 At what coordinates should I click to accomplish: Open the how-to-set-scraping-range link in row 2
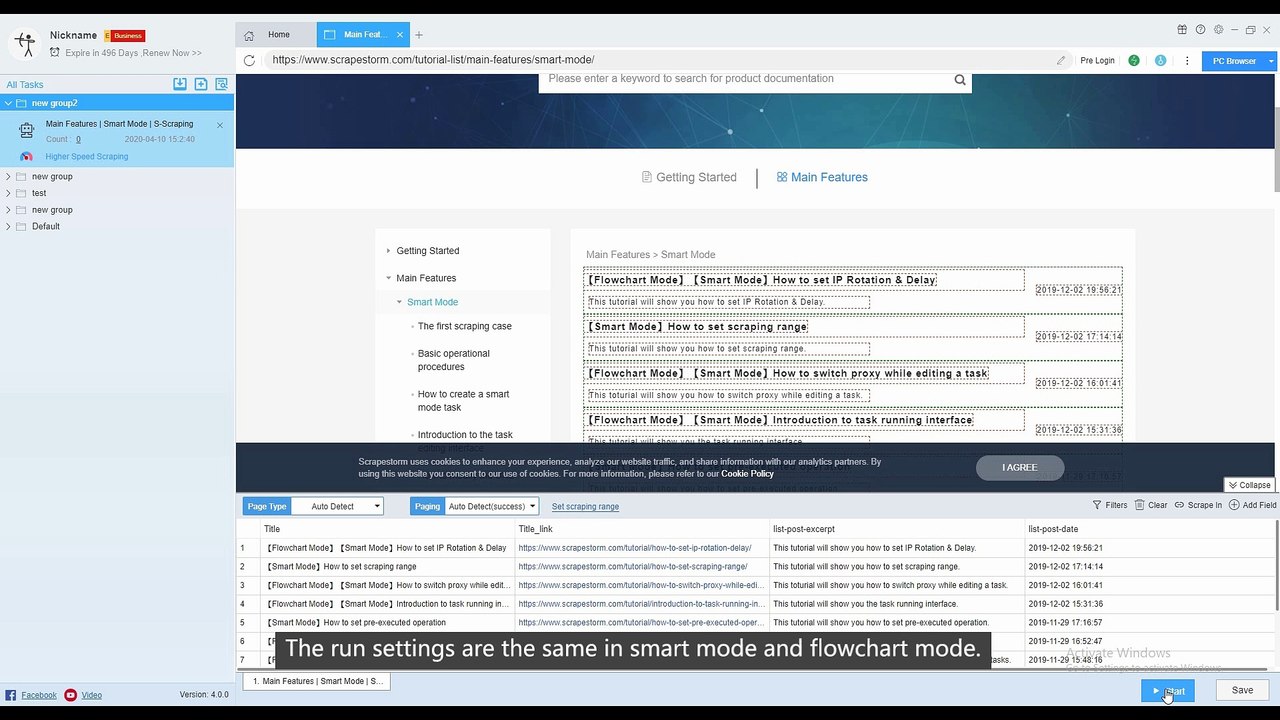(633, 567)
